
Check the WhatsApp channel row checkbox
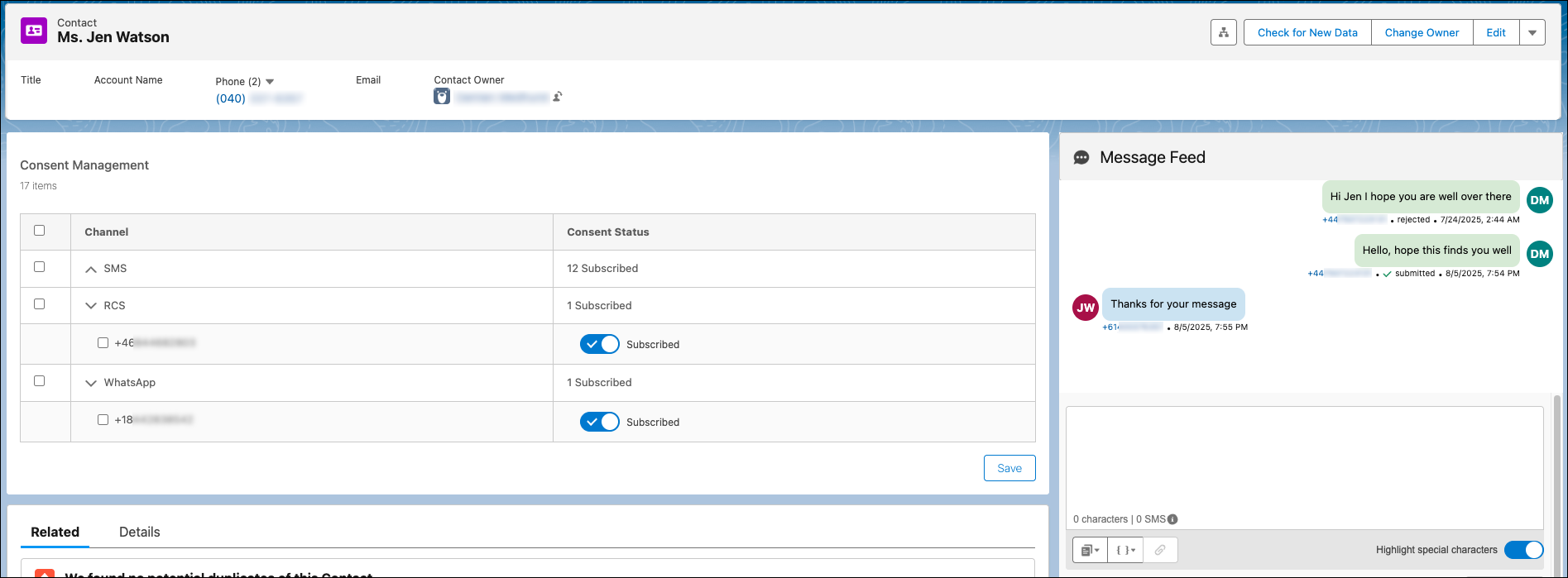click(x=39, y=381)
